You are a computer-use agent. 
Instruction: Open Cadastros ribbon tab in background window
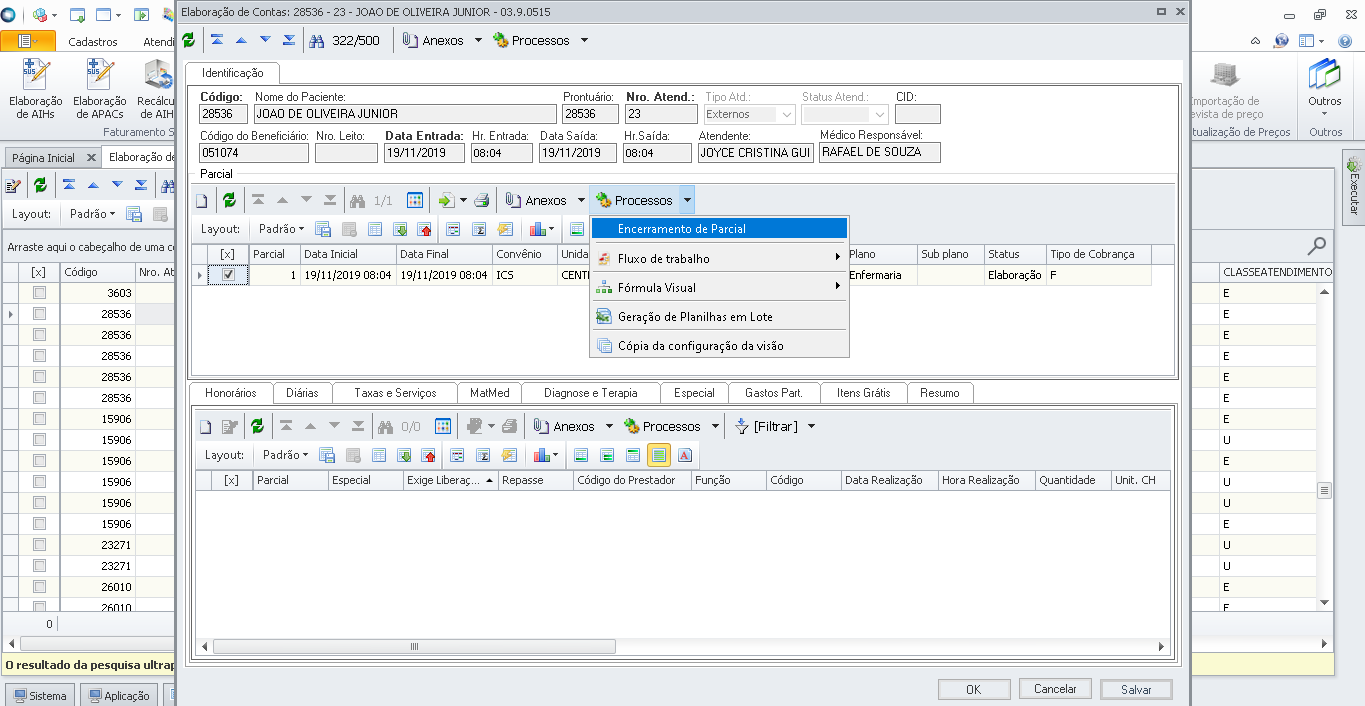(x=92, y=42)
